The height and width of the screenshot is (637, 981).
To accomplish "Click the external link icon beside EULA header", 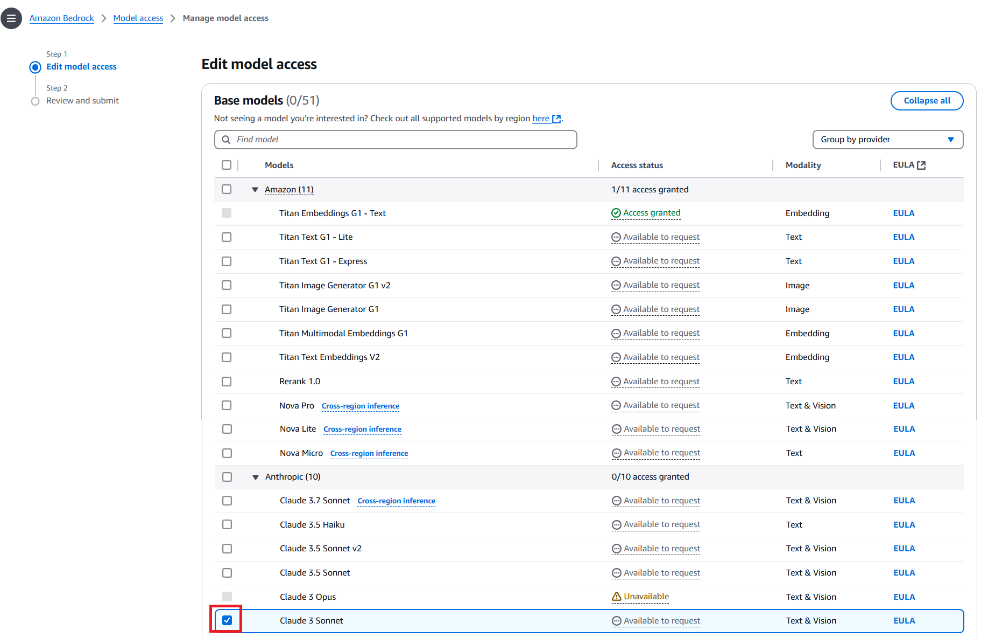I will 921,165.
